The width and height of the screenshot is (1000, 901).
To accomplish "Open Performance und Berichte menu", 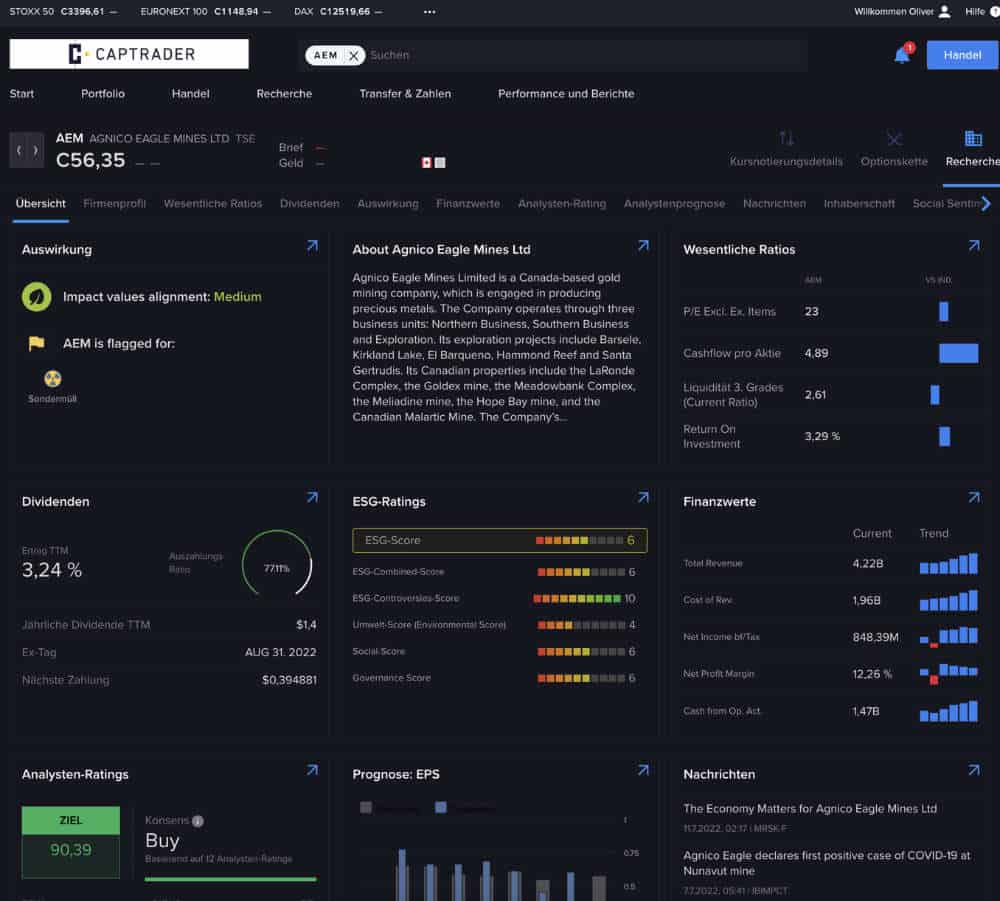I will [x=566, y=94].
